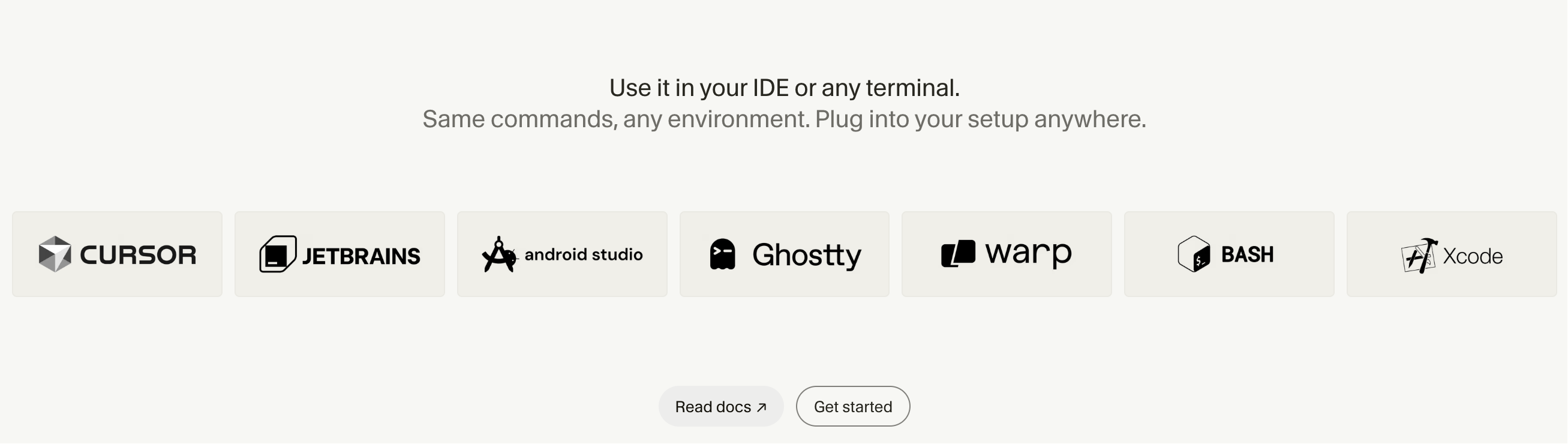1568x444 pixels.
Task: Click the BASH label text
Action: click(1247, 254)
